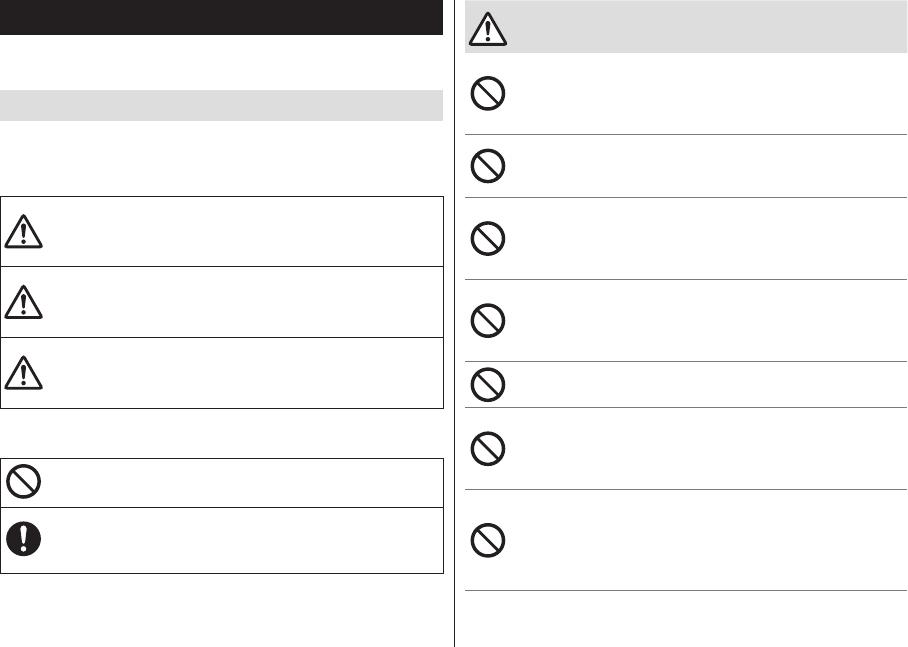Click the vertical divider line between the two columns
This screenshot has height=647, width=908.
point(455,323)
